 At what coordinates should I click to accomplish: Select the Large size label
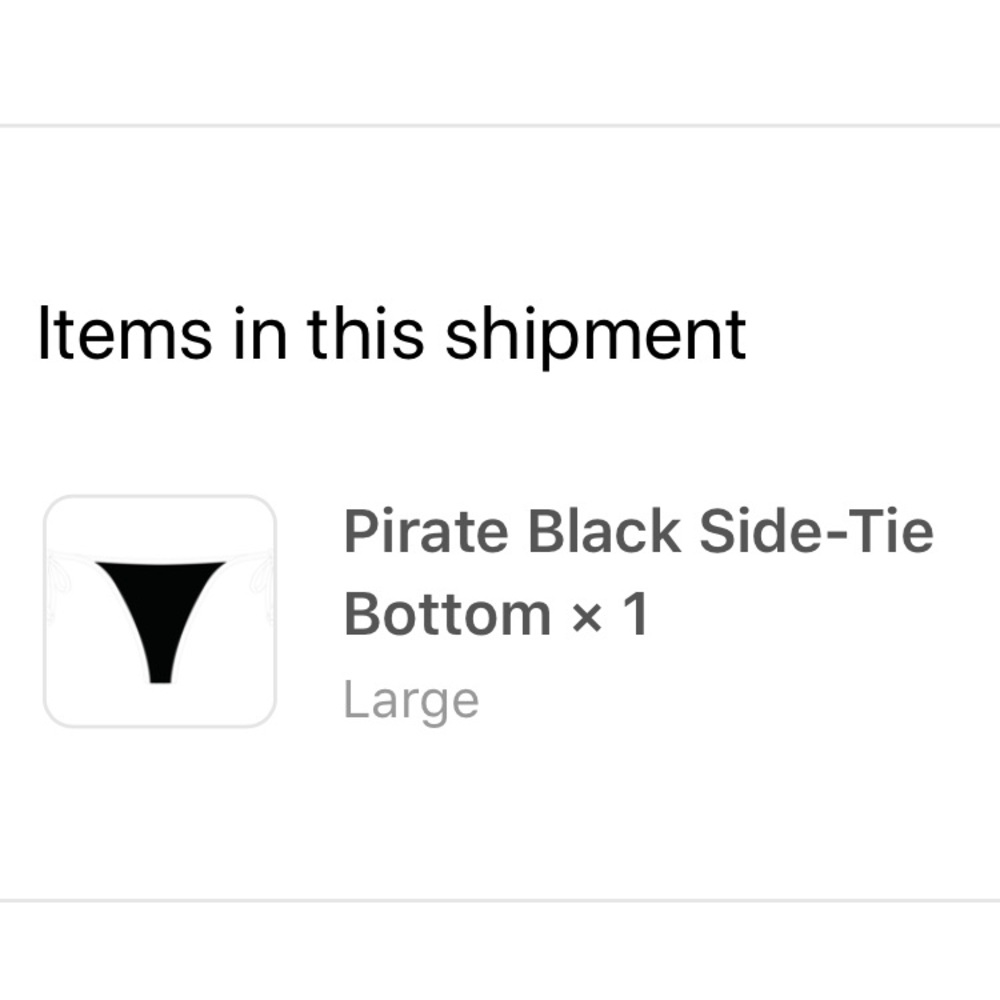click(x=411, y=700)
